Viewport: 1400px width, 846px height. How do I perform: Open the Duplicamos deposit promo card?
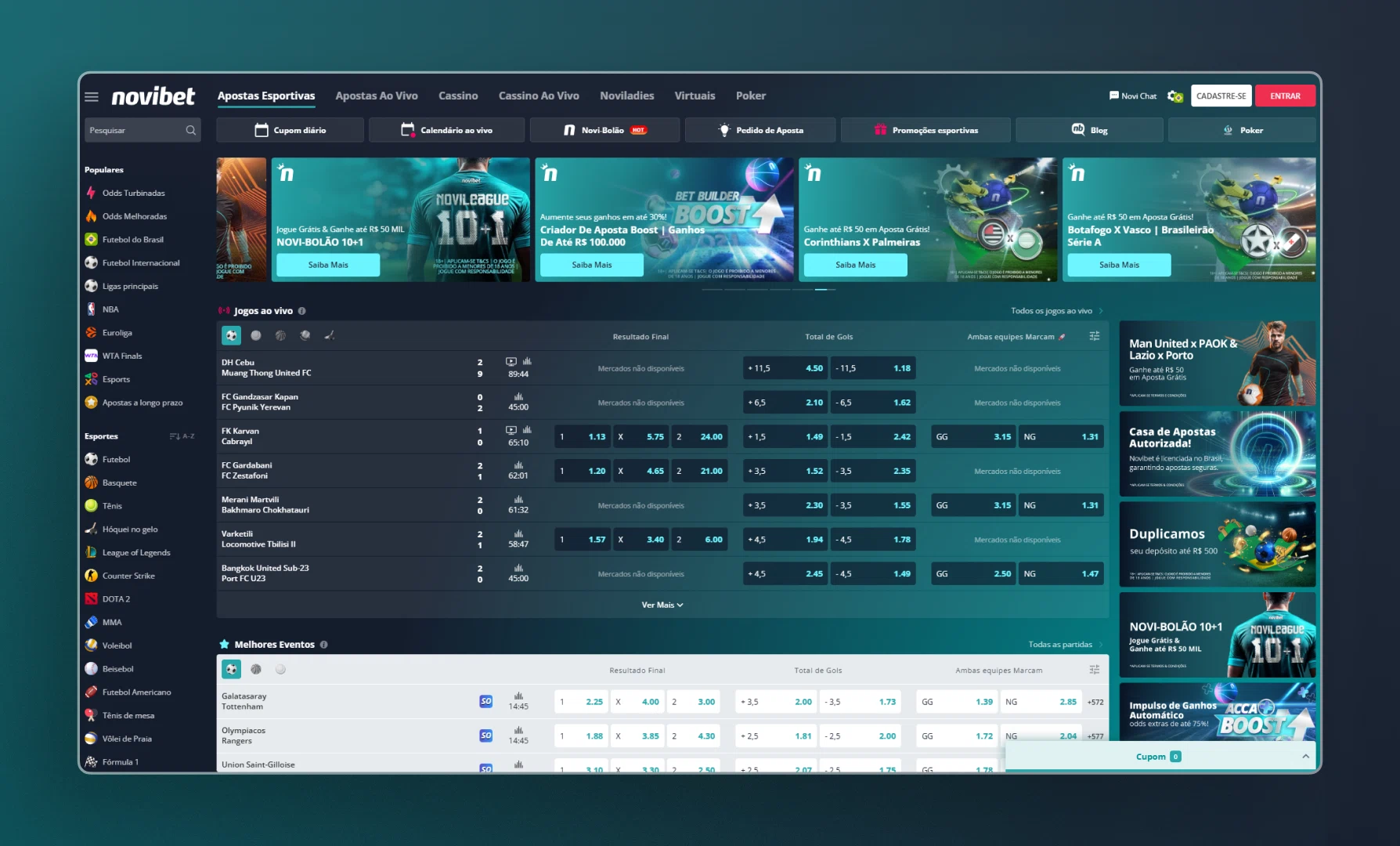1218,544
